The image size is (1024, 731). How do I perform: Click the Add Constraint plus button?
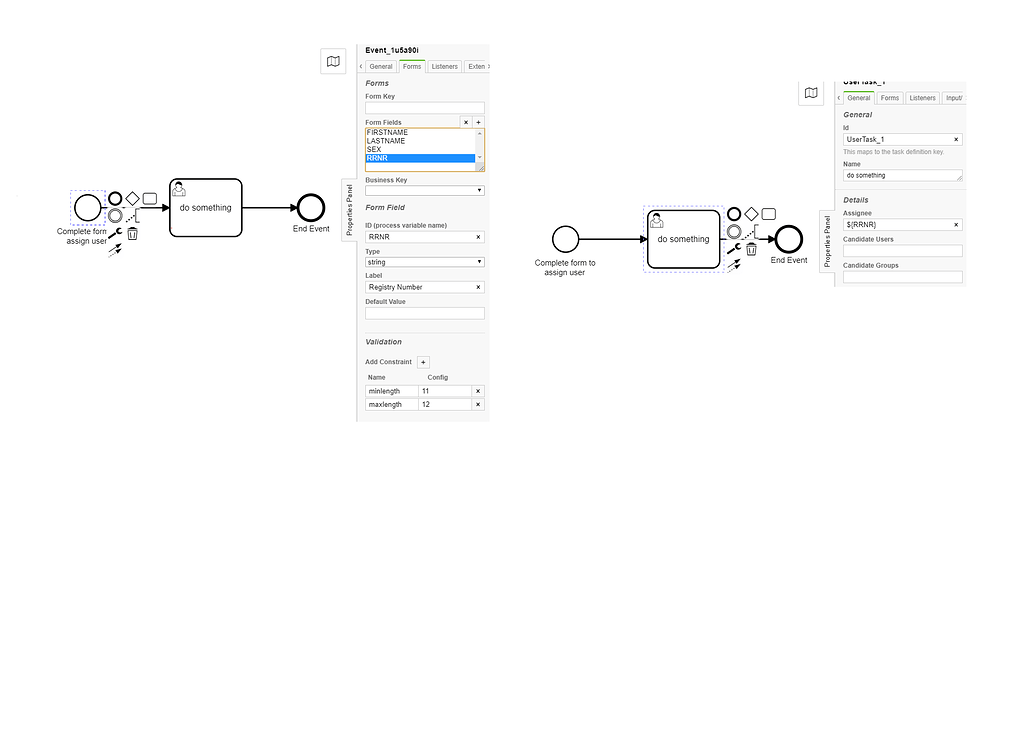click(422, 361)
